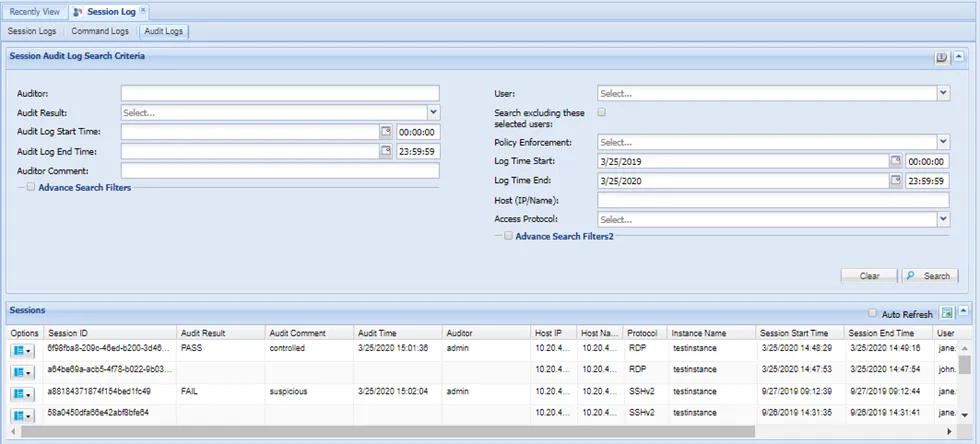980x444 pixels.
Task: Click horizontal scrollbar right arrow in Sessions
Action: tap(949, 431)
